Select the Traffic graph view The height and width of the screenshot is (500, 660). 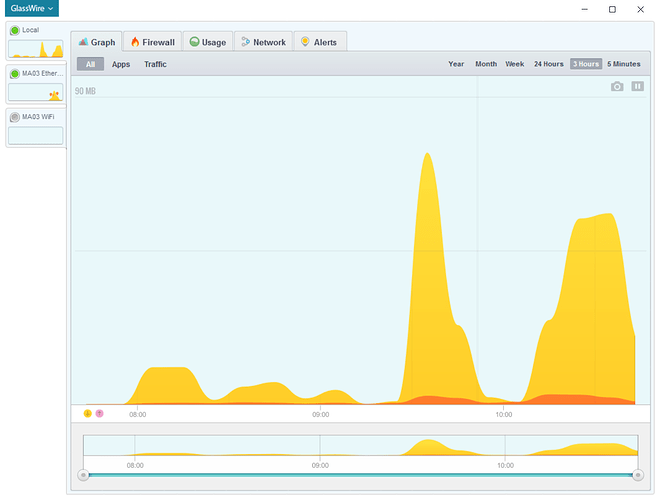(x=155, y=64)
